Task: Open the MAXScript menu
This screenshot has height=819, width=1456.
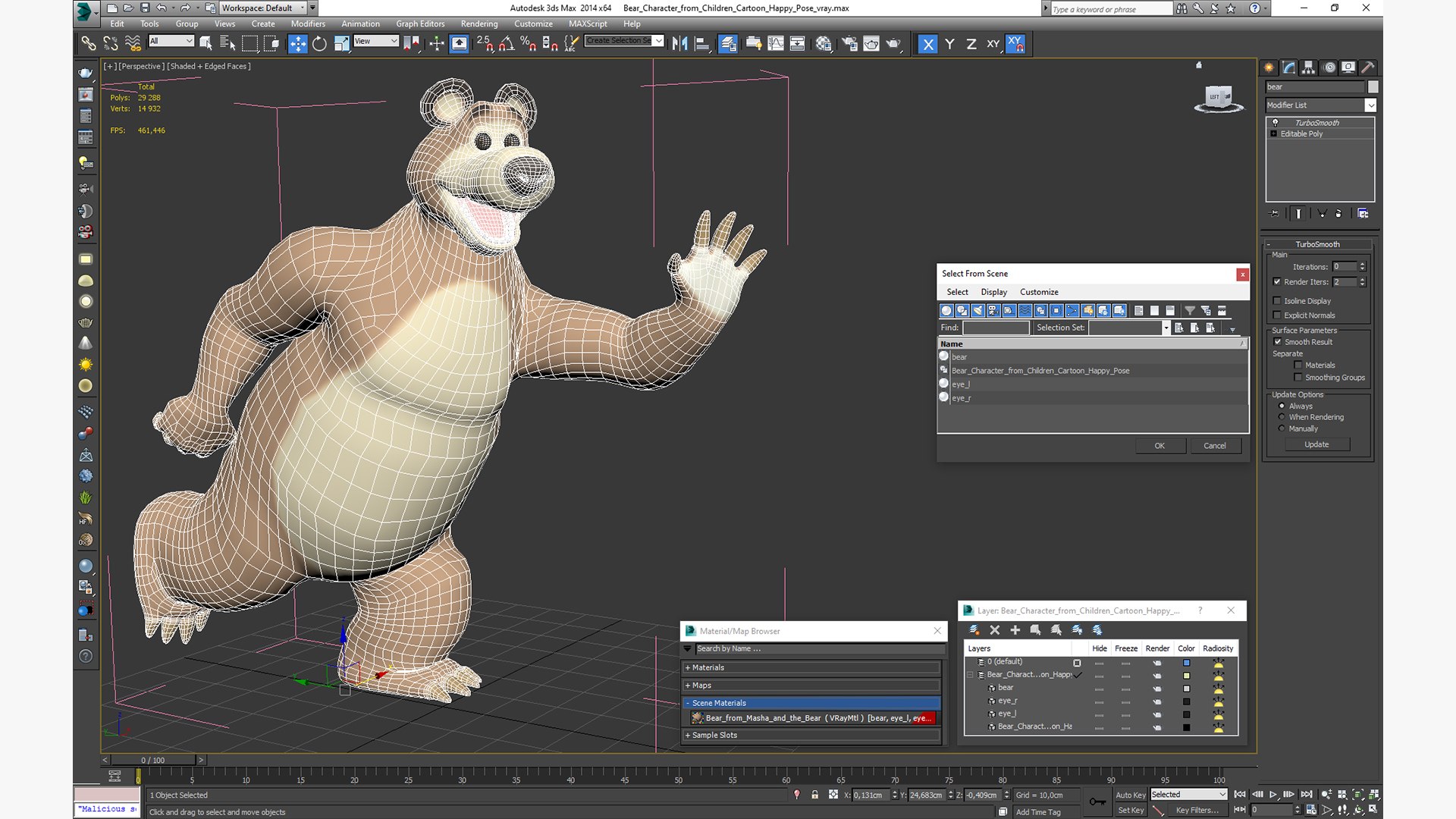Action: [588, 24]
